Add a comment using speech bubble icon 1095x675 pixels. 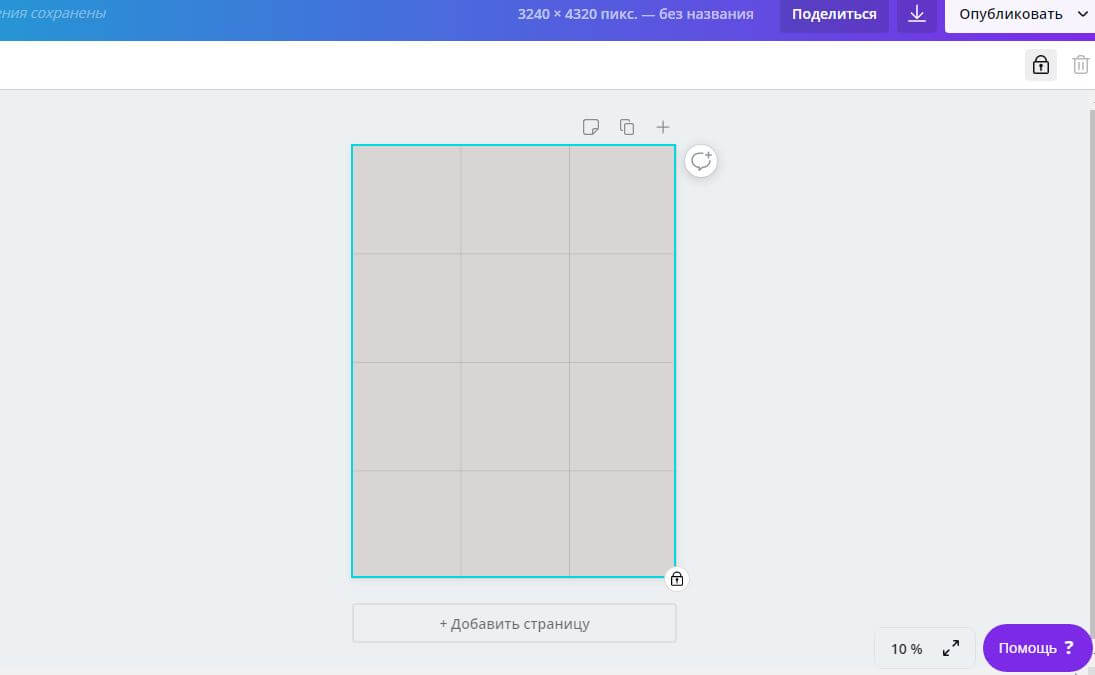click(701, 161)
